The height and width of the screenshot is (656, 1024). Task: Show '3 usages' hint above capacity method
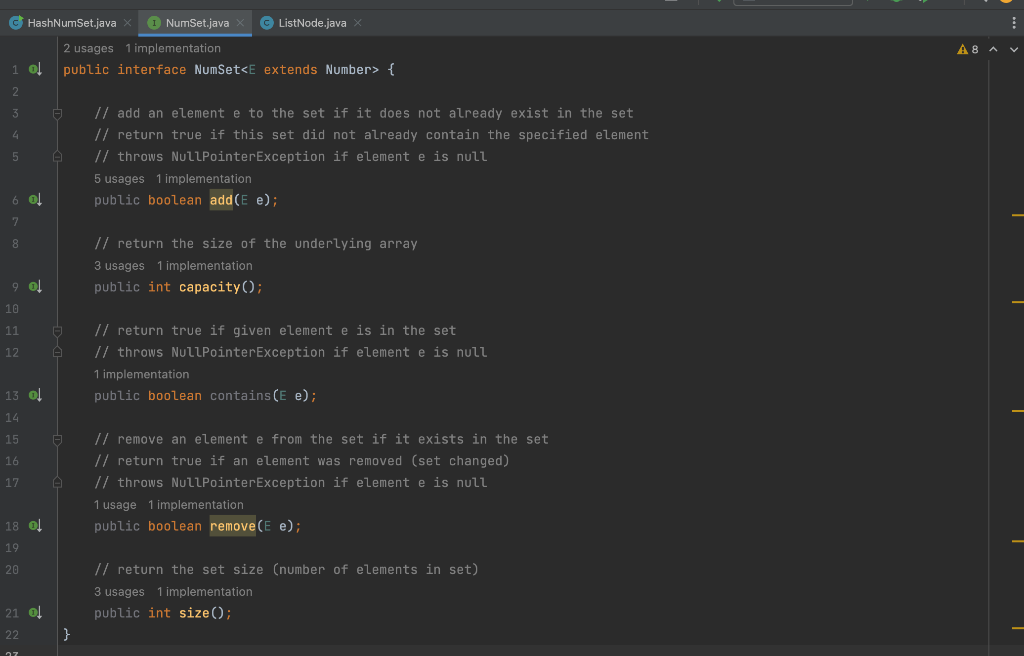(x=119, y=266)
